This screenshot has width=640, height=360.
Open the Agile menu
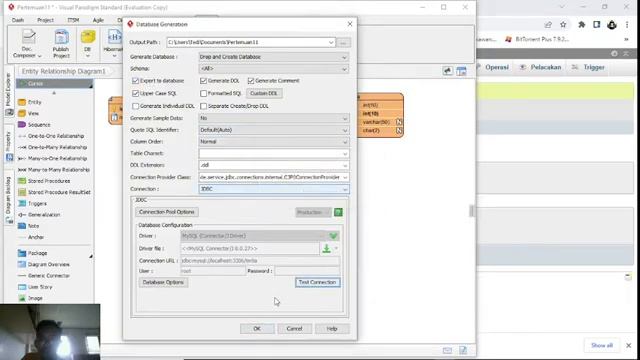click(98, 20)
